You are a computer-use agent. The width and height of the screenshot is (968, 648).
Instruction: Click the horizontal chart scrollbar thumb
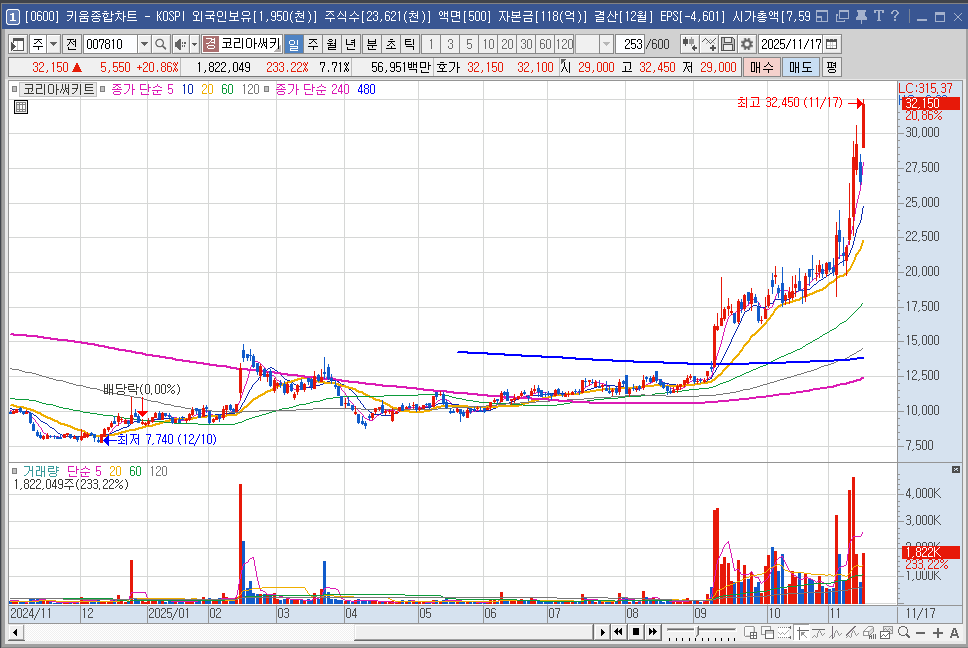[474, 633]
